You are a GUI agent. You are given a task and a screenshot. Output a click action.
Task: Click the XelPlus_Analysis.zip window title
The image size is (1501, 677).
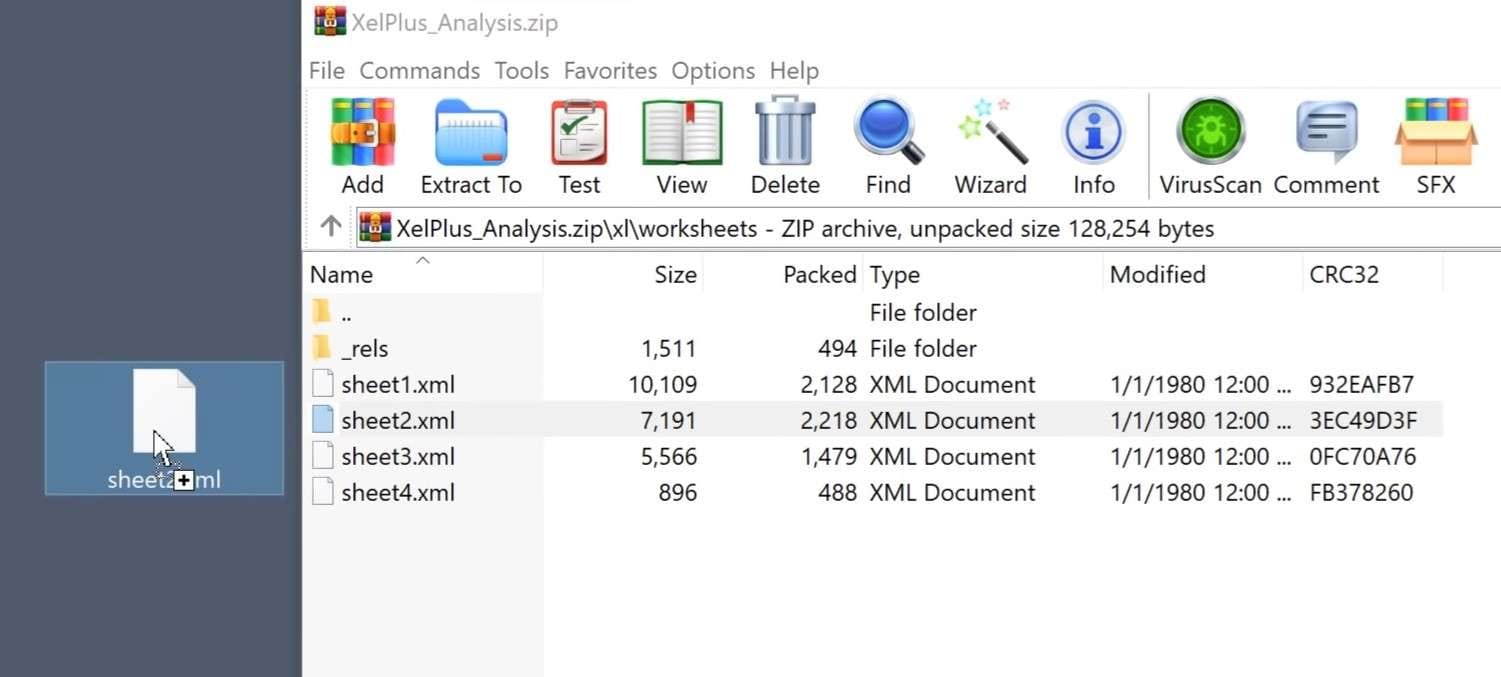click(x=454, y=22)
